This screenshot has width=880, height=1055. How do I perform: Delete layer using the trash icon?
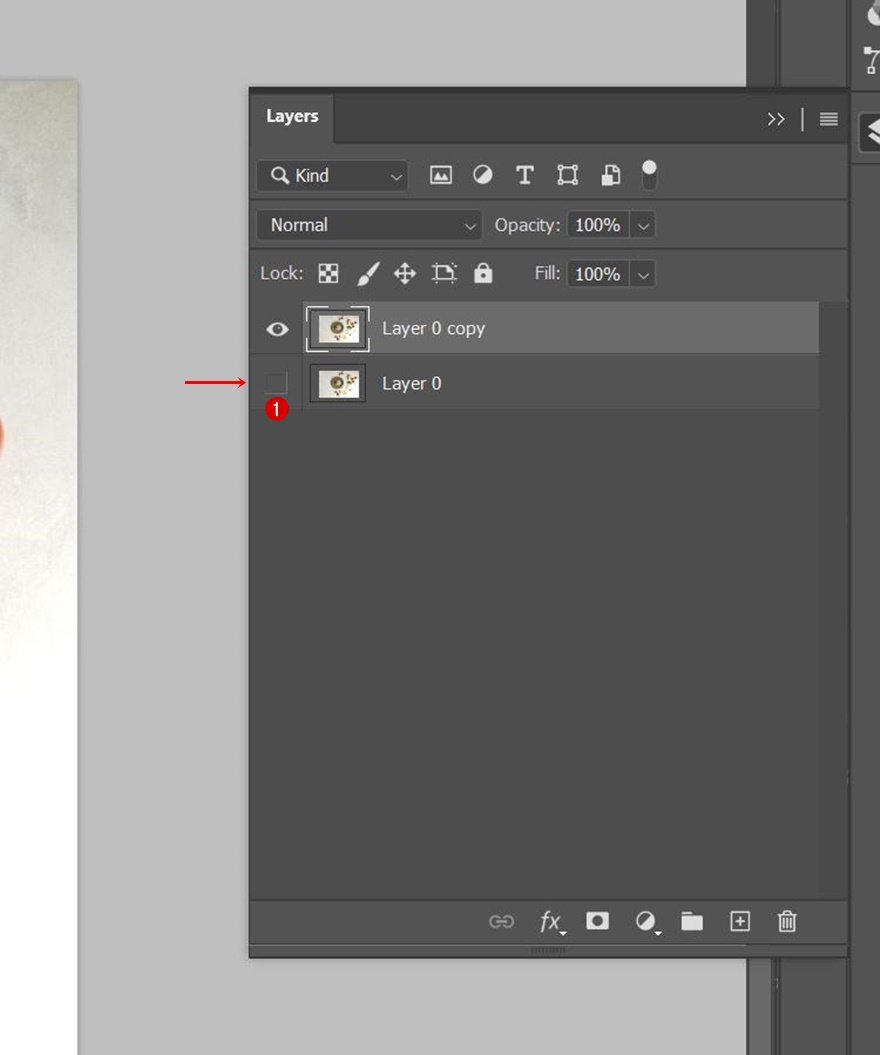pos(787,922)
